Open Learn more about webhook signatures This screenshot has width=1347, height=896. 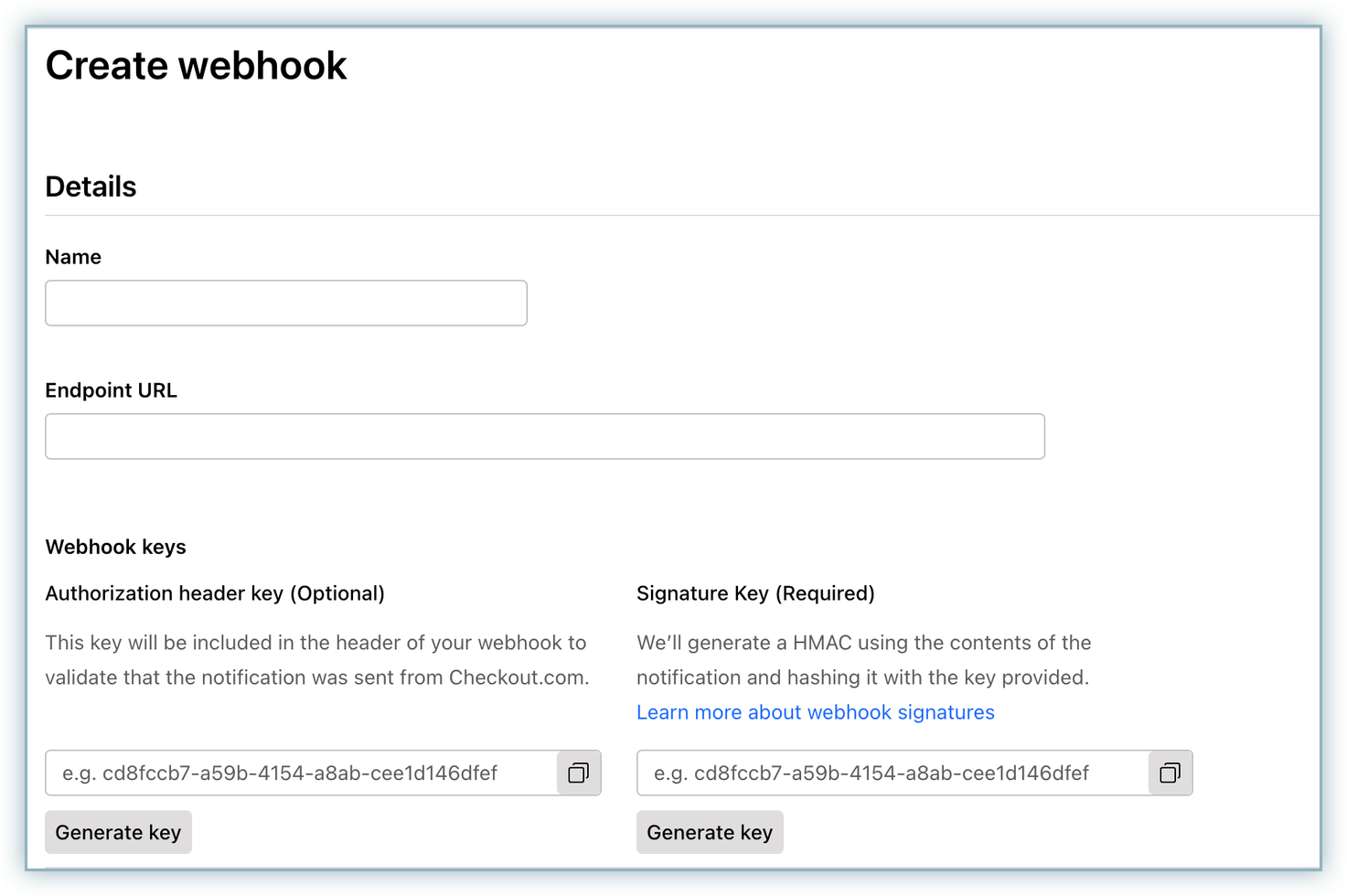tap(815, 713)
